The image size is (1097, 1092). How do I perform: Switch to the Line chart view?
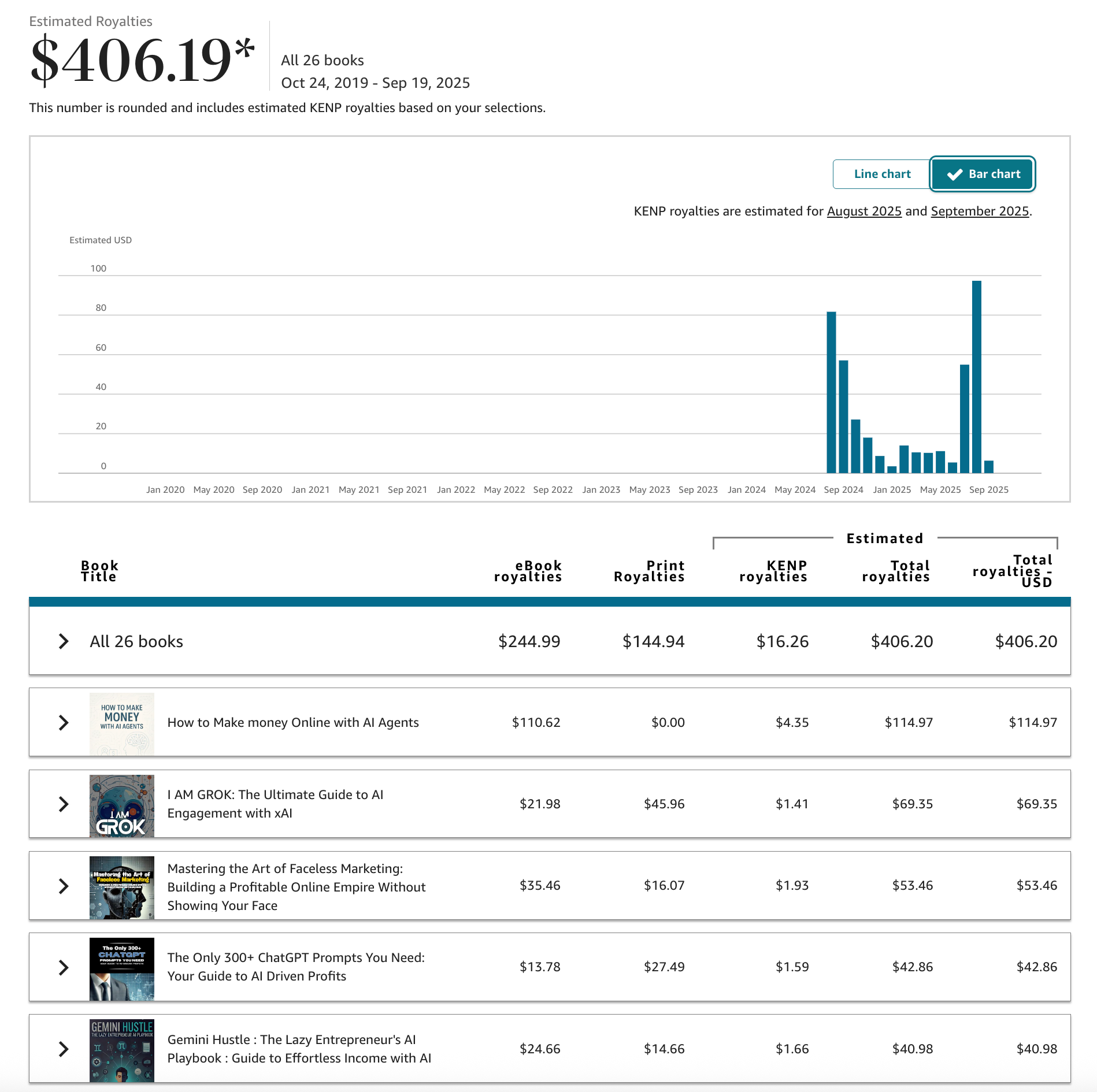pyautogui.click(x=881, y=174)
